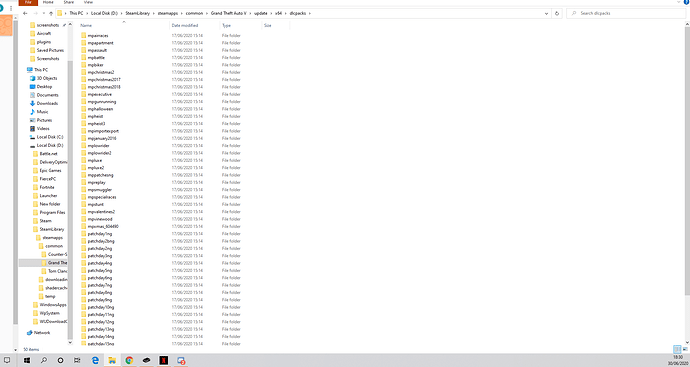This screenshot has height=367, width=690.
Task: Open Netflix from the taskbar
Action: click(x=163, y=360)
